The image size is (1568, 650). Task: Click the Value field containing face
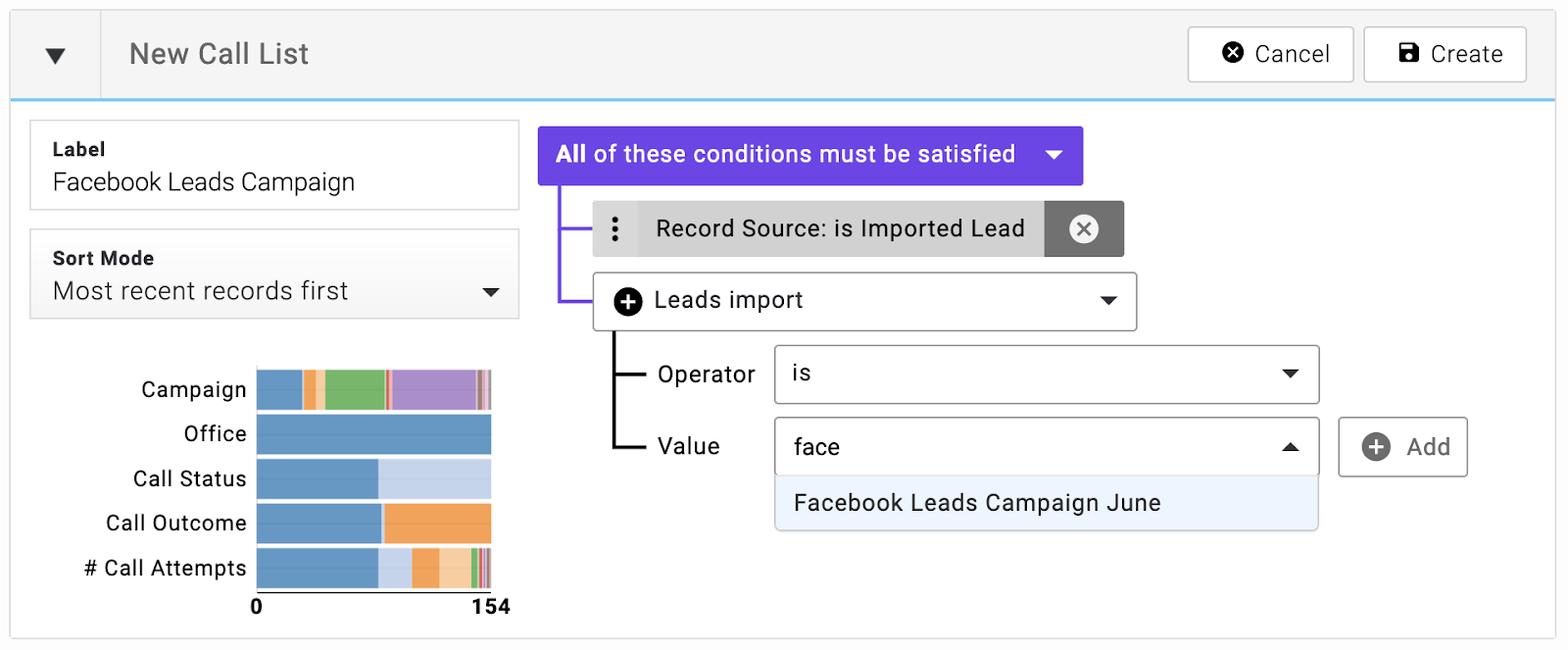[x=1047, y=447]
